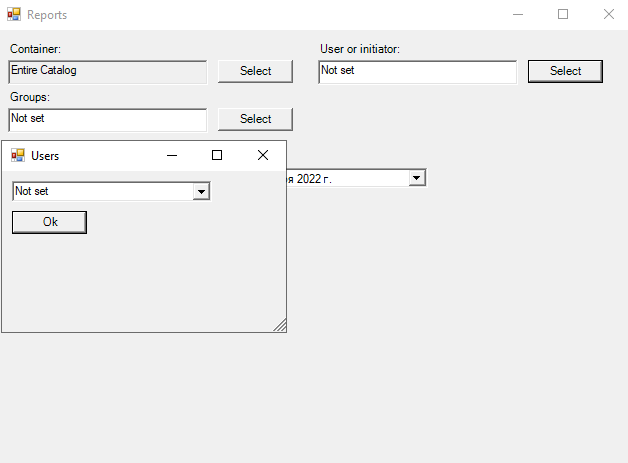Expand the date picker dropdown arrow
Screen dimensions: 628x463
pos(417,178)
